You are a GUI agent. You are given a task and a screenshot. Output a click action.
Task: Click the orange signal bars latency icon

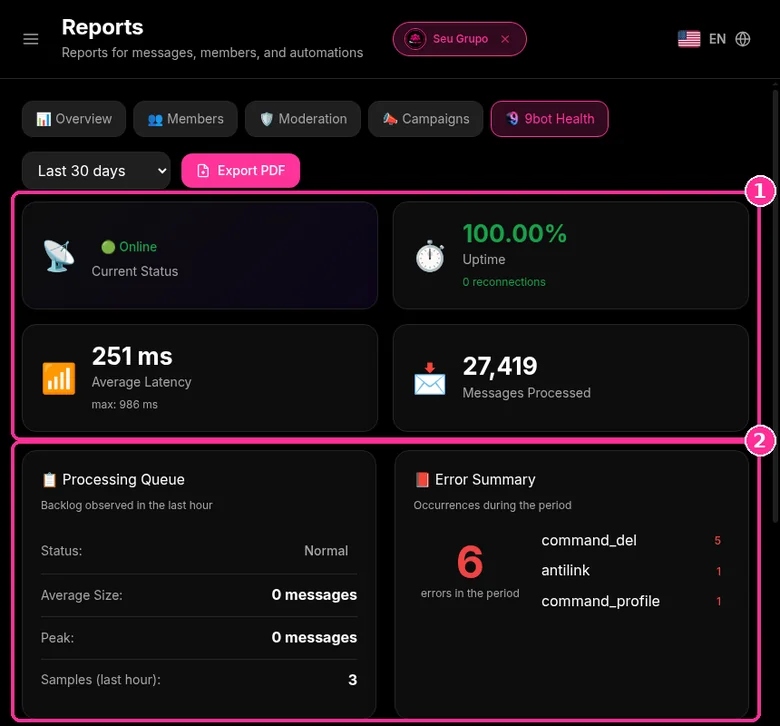coord(59,379)
